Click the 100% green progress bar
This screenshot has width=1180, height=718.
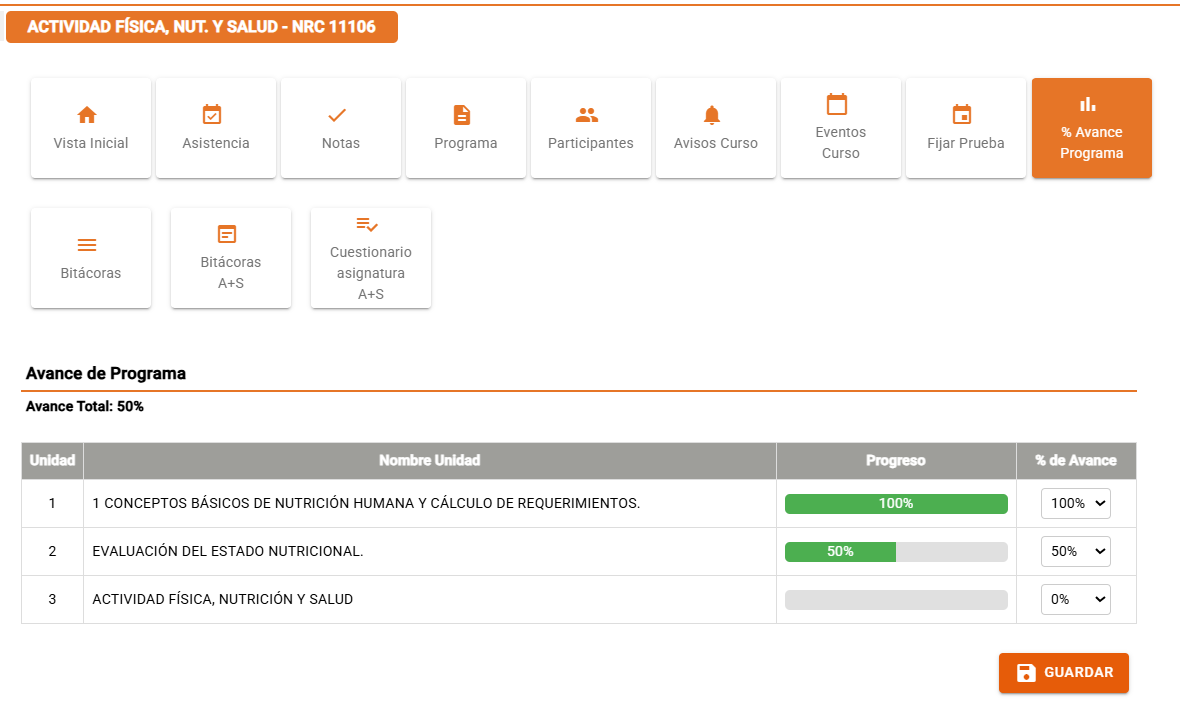click(896, 503)
